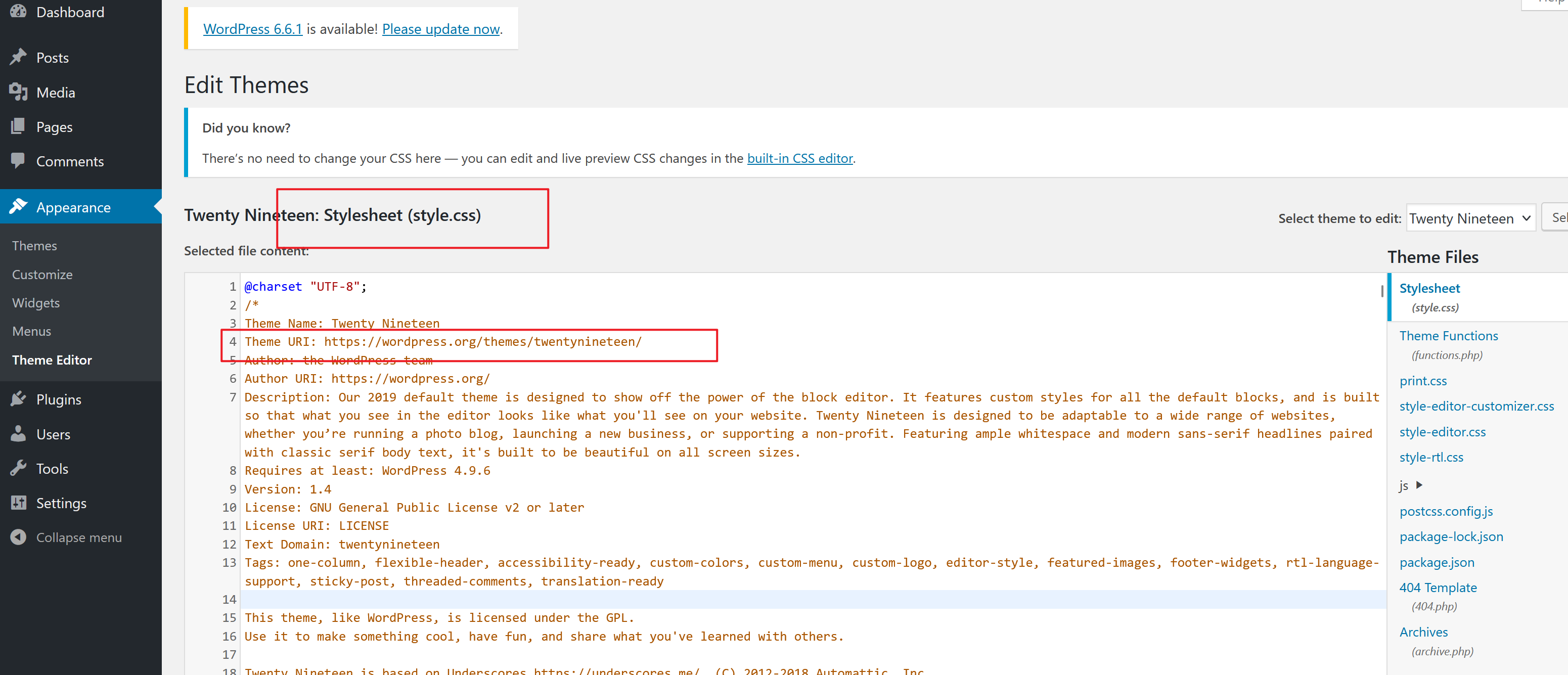Image resolution: width=1568 pixels, height=675 pixels.
Task: Click the Media icon in sidebar
Action: click(18, 92)
